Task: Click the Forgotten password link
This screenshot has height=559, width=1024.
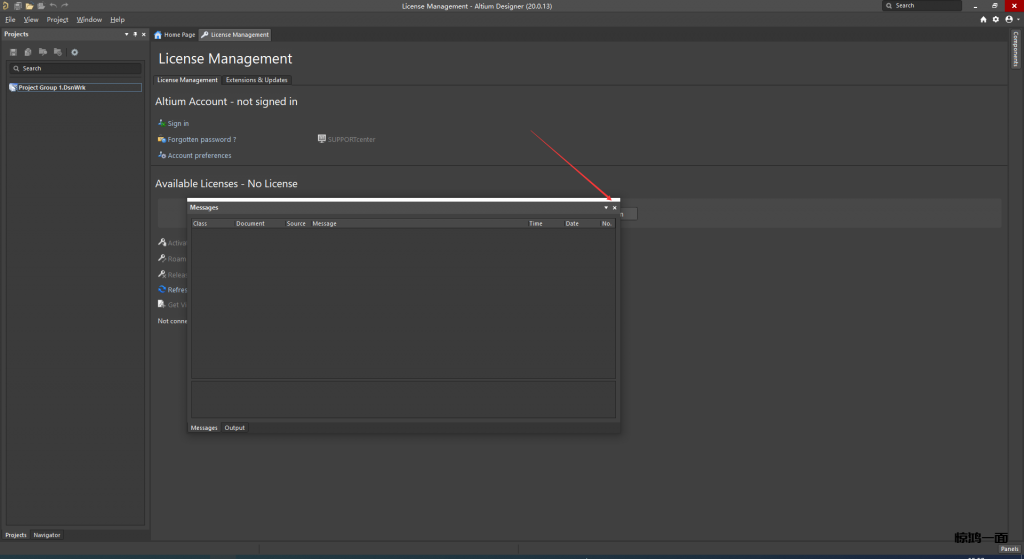Action: (x=201, y=140)
